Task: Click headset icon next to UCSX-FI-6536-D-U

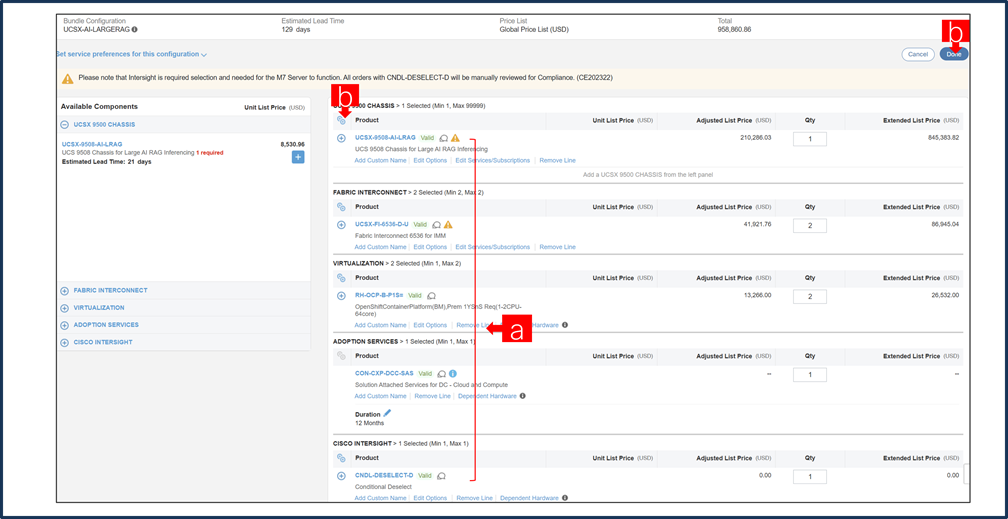Action: [436, 224]
